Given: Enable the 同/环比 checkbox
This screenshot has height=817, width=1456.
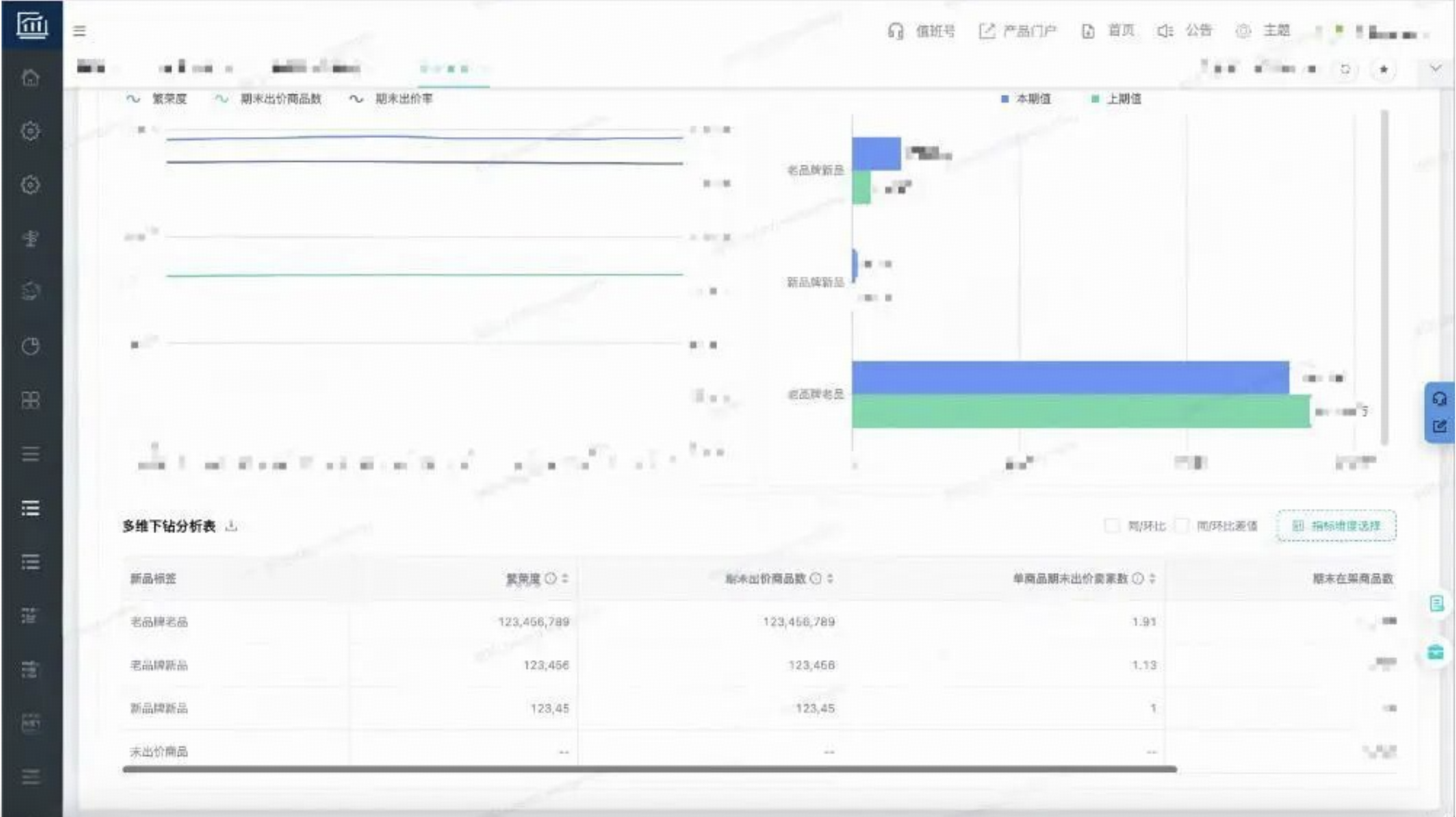Looking at the screenshot, I should [x=1112, y=526].
